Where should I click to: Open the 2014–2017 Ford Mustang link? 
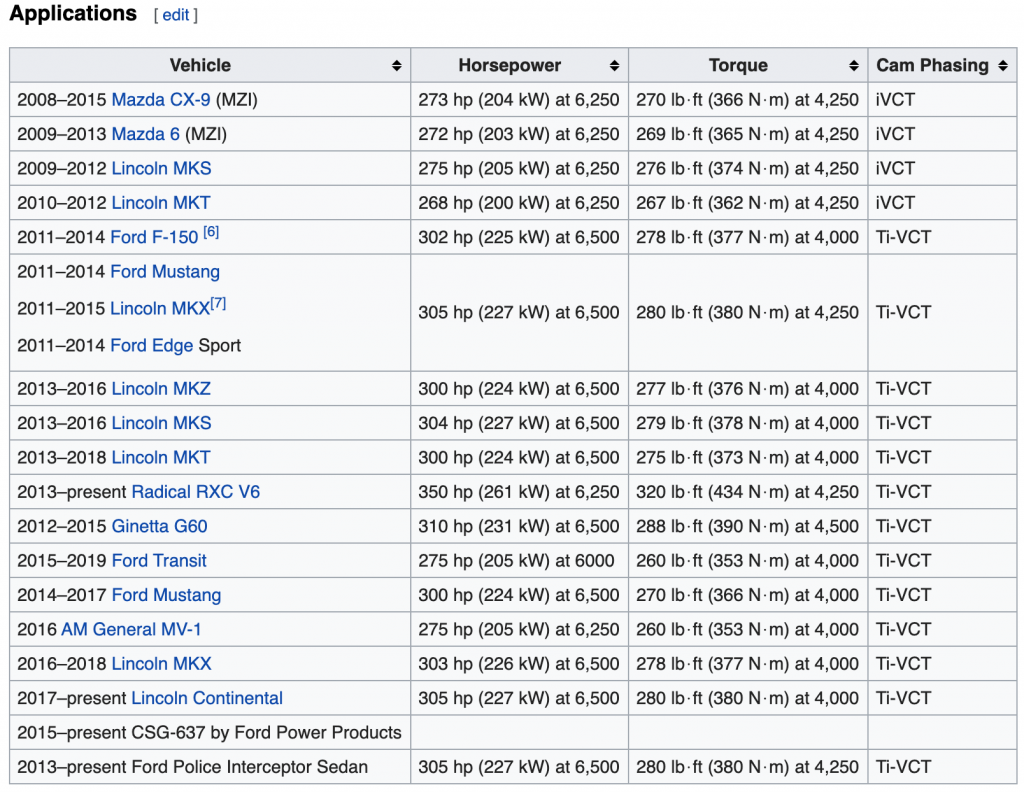167,595
